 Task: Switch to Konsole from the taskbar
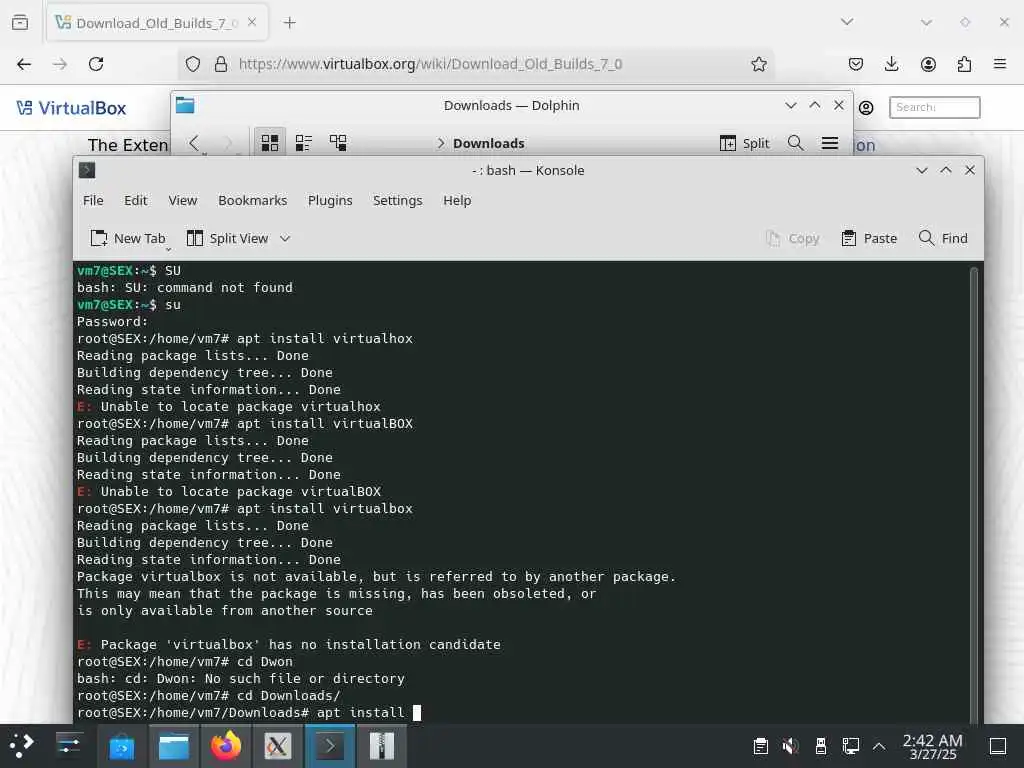coord(330,746)
